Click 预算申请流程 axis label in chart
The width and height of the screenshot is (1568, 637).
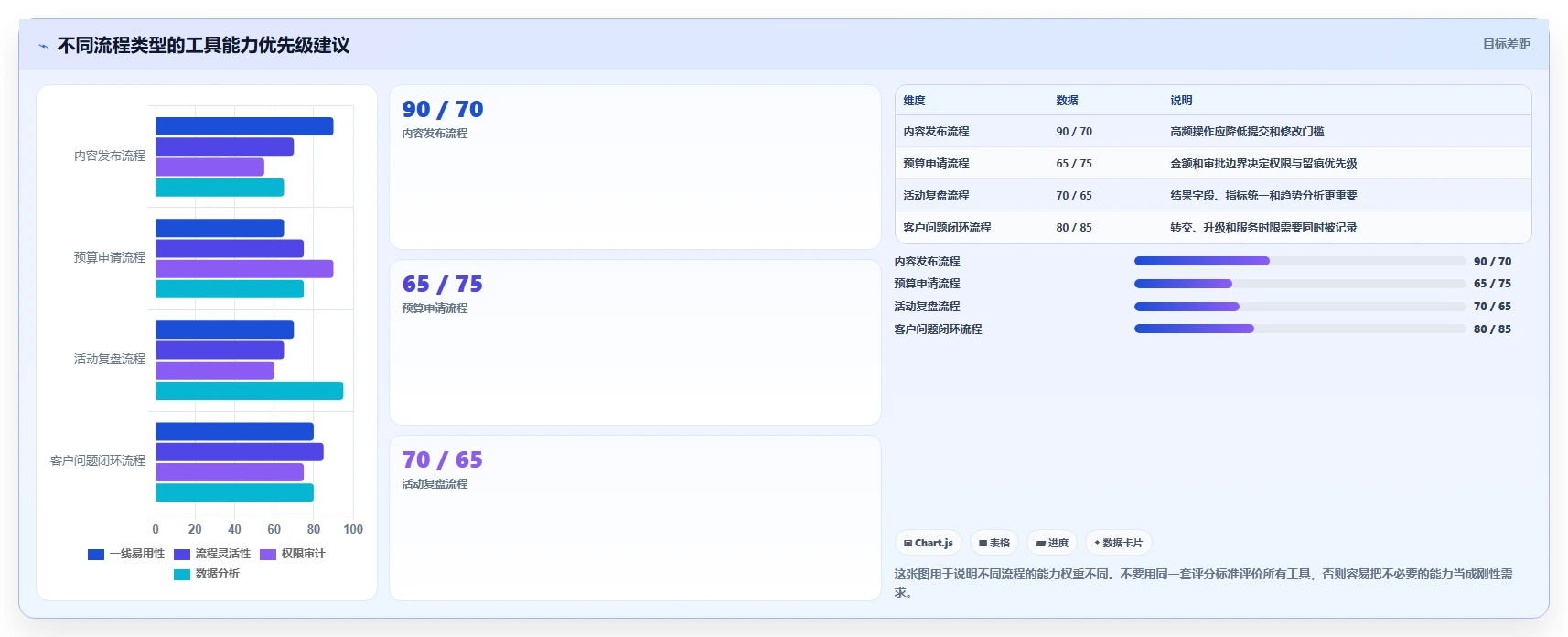point(110,258)
